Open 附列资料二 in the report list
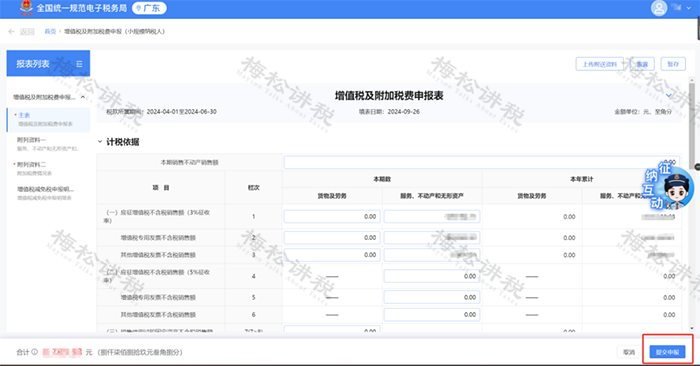The height and width of the screenshot is (366, 700). point(48,168)
